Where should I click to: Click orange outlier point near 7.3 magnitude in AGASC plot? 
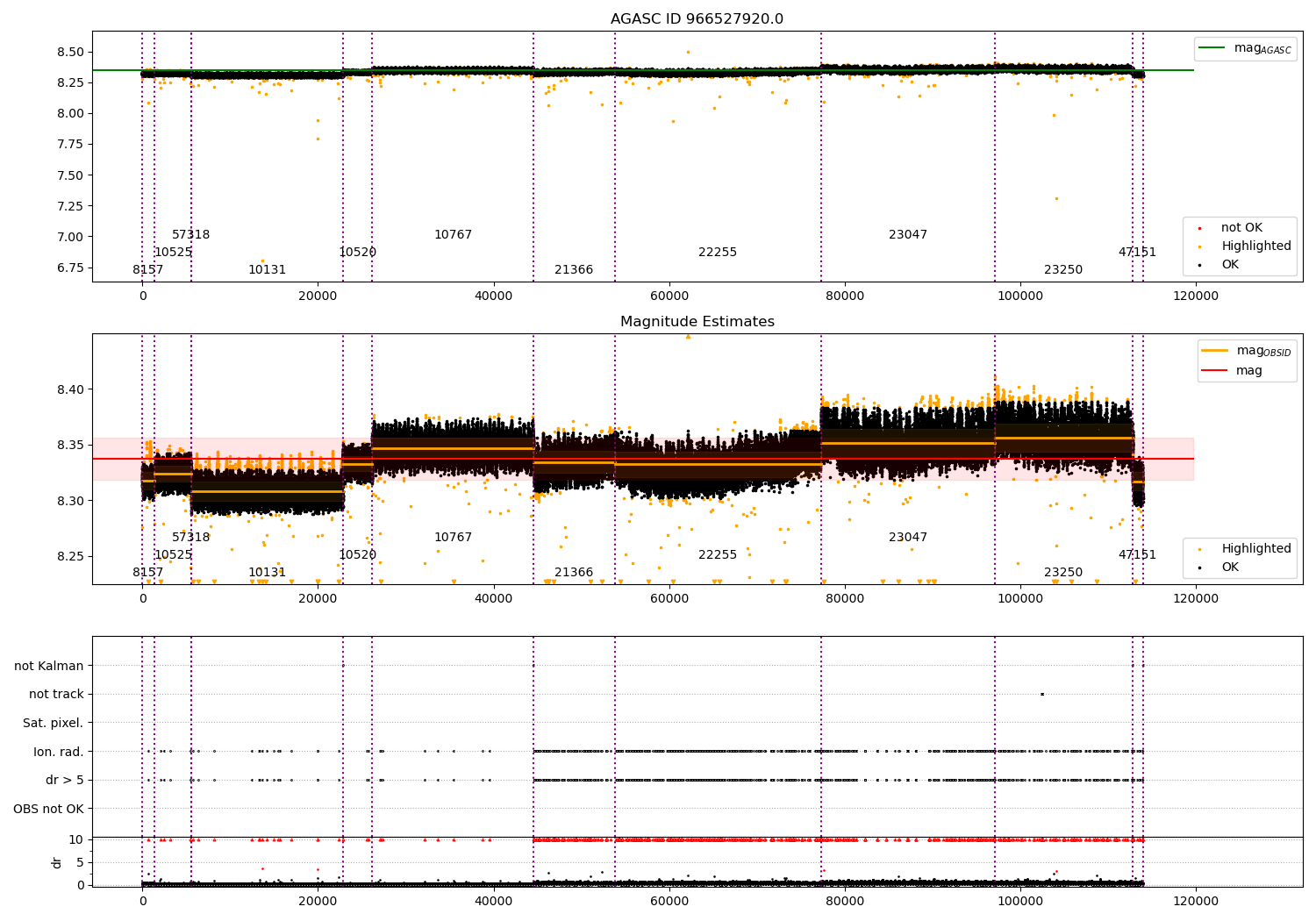pos(1056,198)
